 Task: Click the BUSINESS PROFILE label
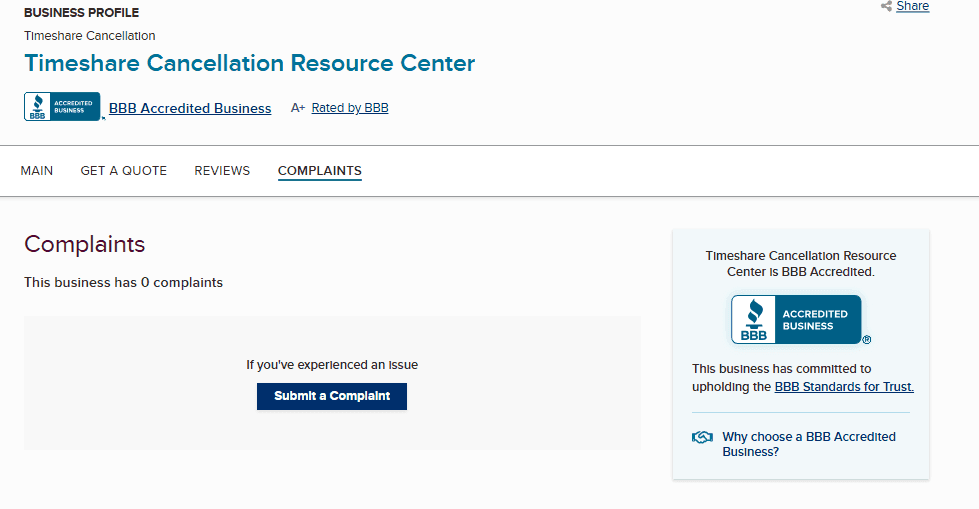pyautogui.click(x=82, y=13)
